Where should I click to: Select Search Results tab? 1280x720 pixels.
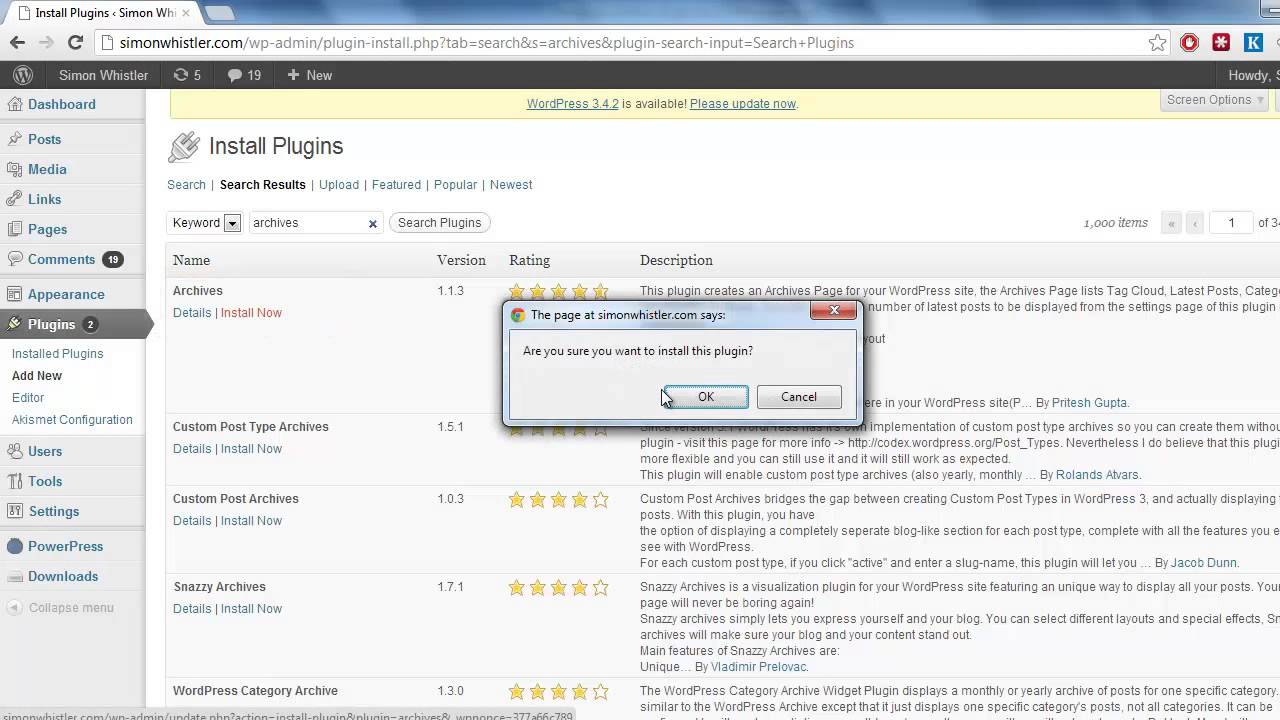[x=263, y=185]
